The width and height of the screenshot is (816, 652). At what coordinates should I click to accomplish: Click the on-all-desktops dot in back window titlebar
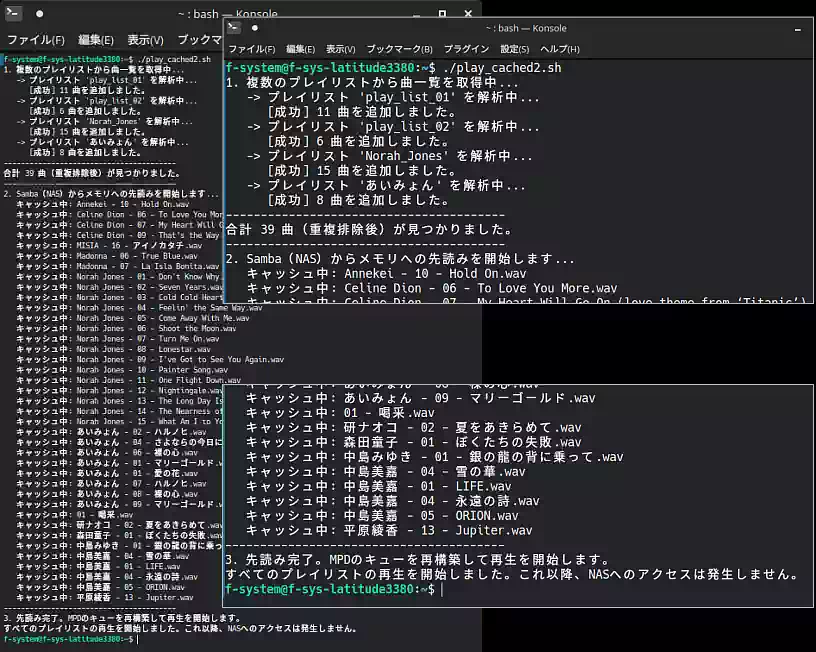40,14
